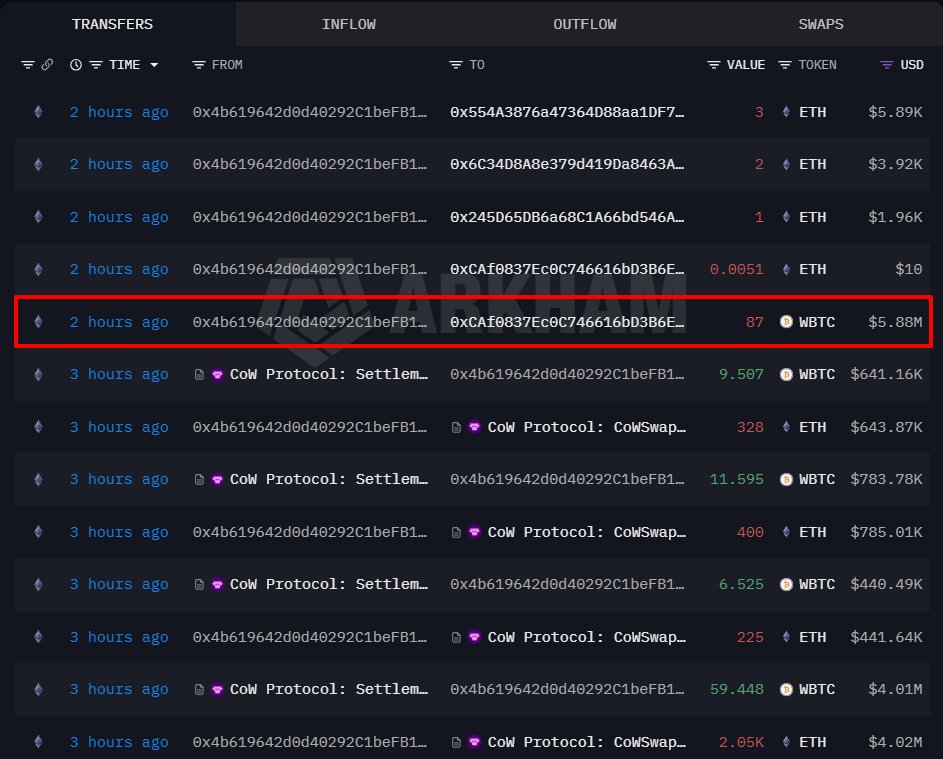Open CoW Protocol: Settlem… in the 9.507 WBTC row

coord(329,374)
